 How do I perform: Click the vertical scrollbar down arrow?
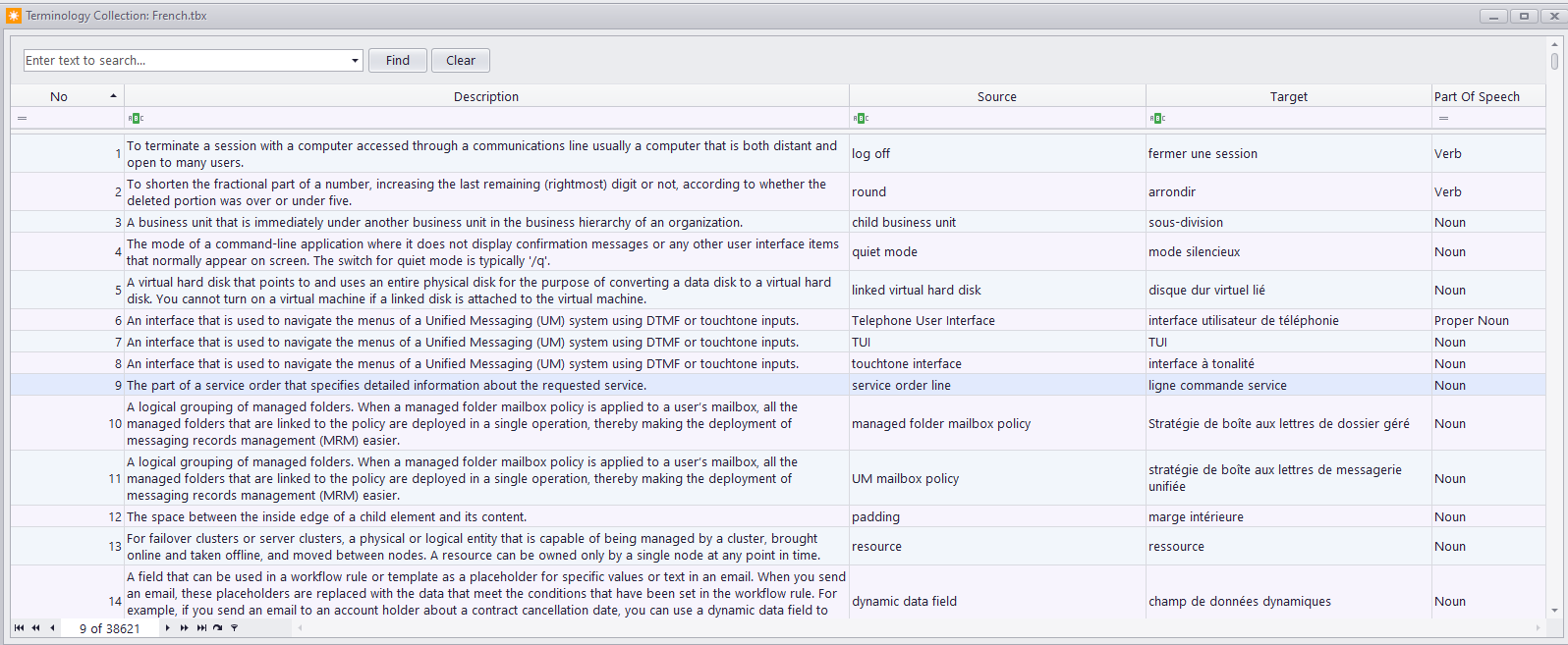pyautogui.click(x=1554, y=611)
